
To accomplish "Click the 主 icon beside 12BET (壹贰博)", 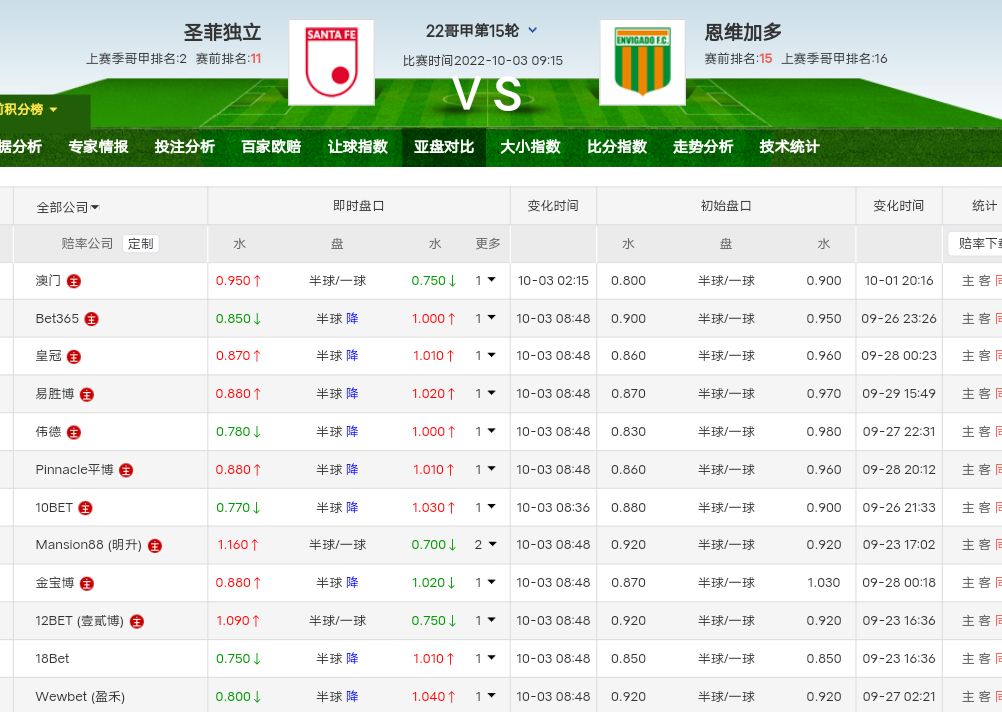I will (x=137, y=621).
